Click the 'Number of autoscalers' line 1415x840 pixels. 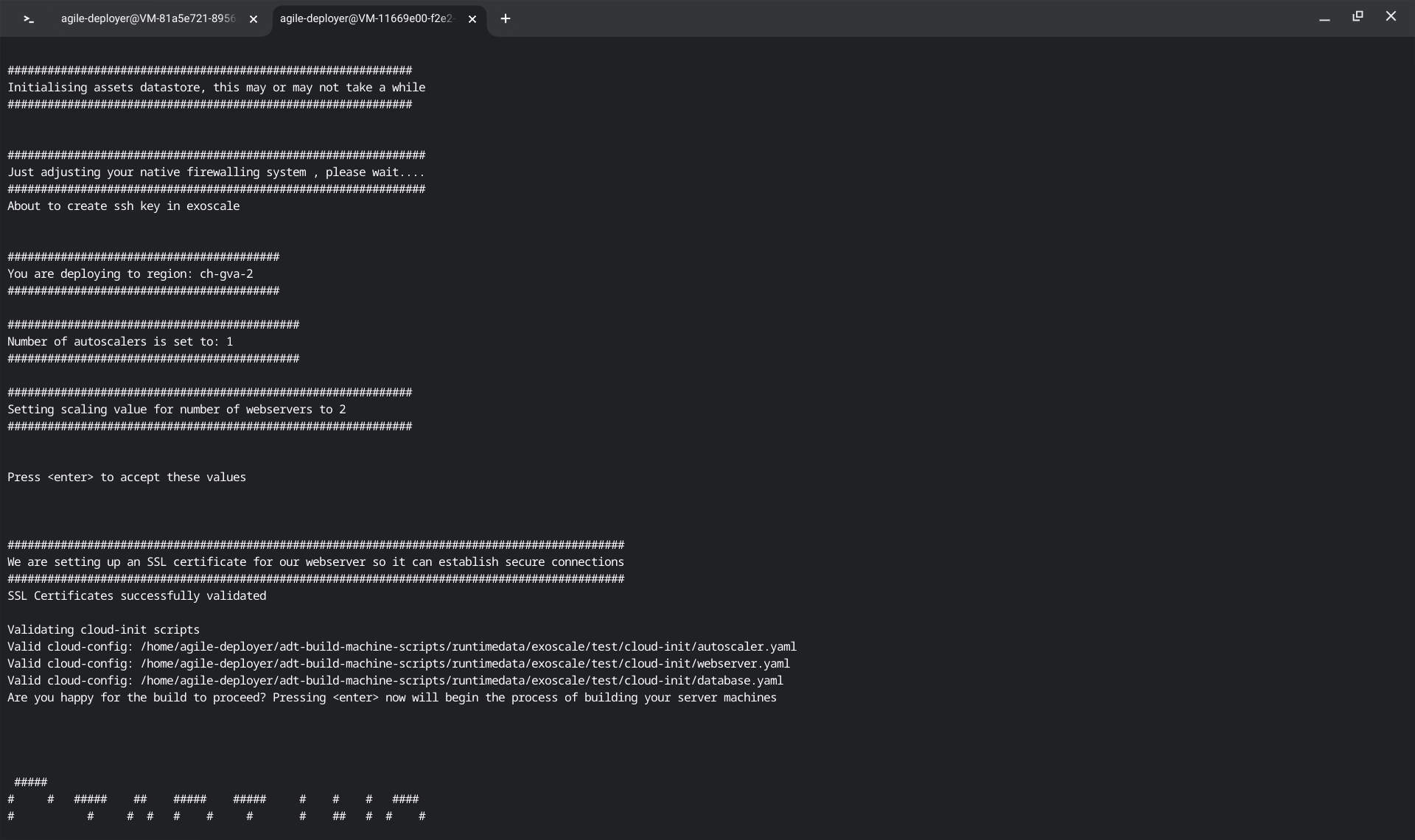(x=119, y=341)
